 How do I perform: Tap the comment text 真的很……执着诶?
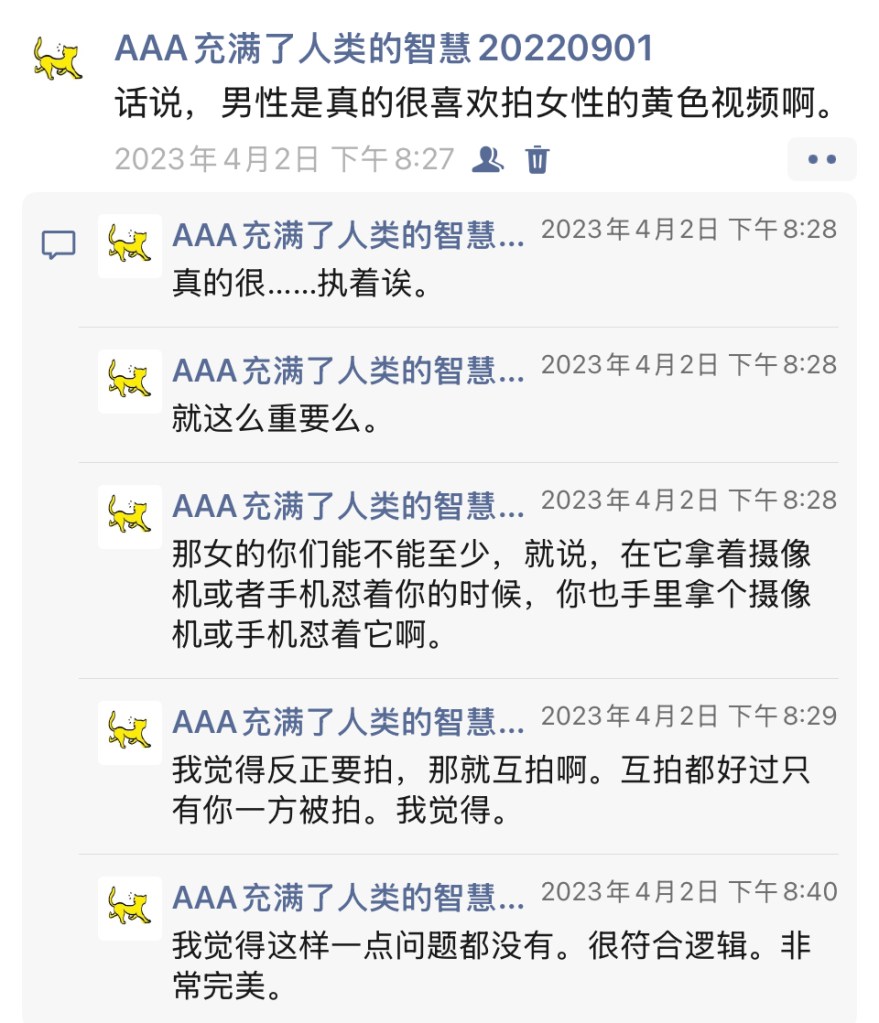300,283
